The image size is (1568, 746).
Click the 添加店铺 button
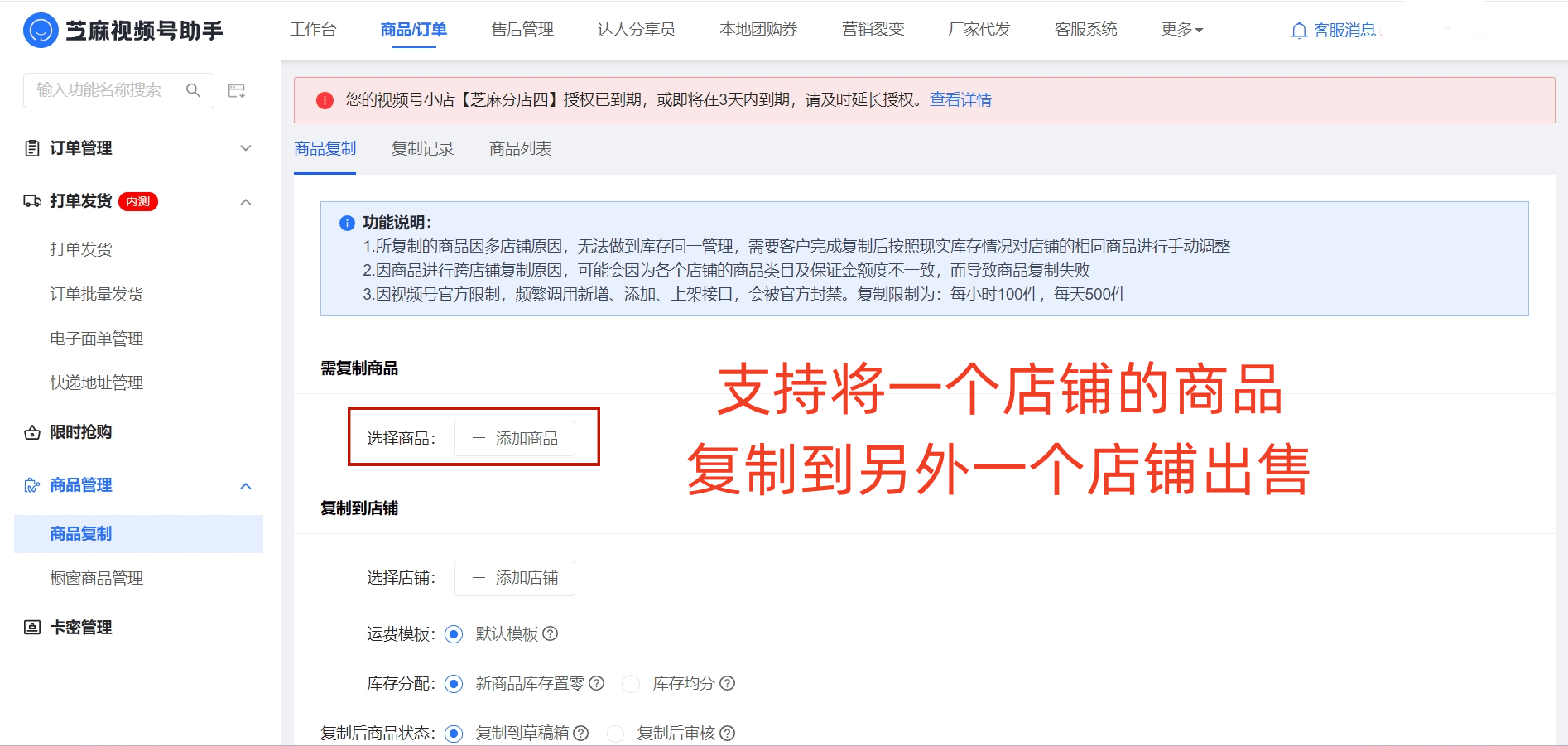tap(514, 578)
